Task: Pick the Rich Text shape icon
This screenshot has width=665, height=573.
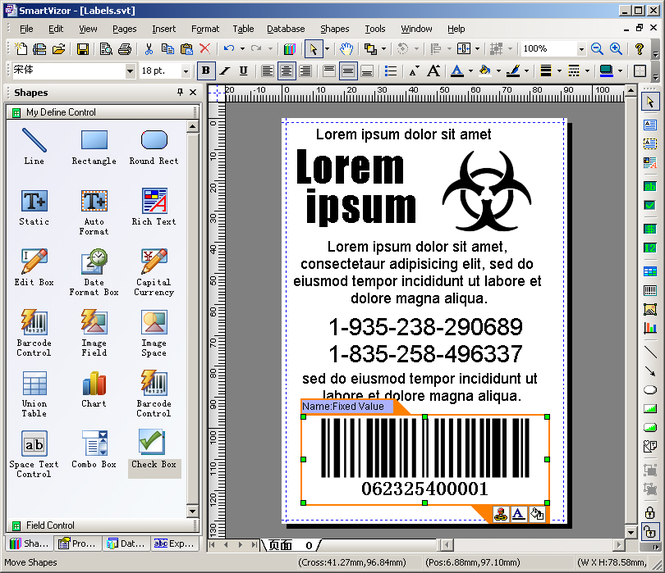Action: click(x=154, y=201)
